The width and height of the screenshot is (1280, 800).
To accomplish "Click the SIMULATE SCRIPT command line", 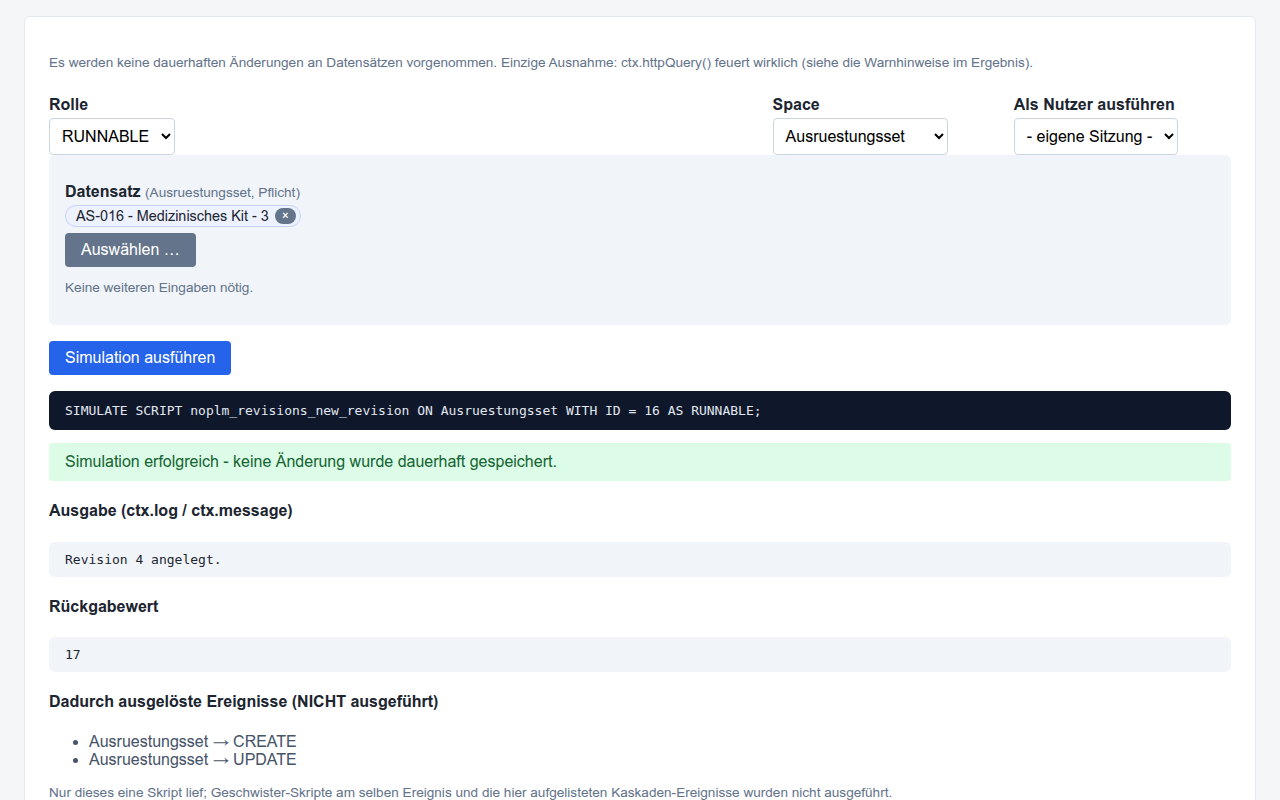I will [640, 411].
